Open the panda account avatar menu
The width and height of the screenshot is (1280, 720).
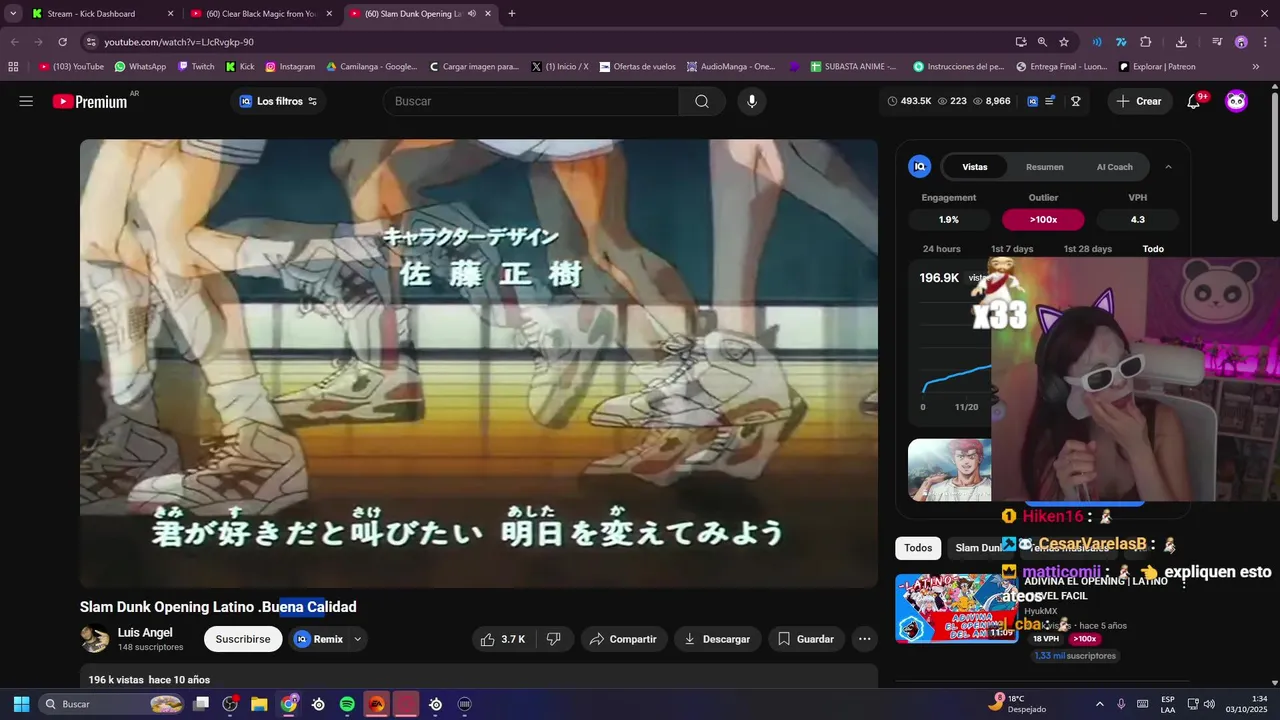tap(1236, 101)
